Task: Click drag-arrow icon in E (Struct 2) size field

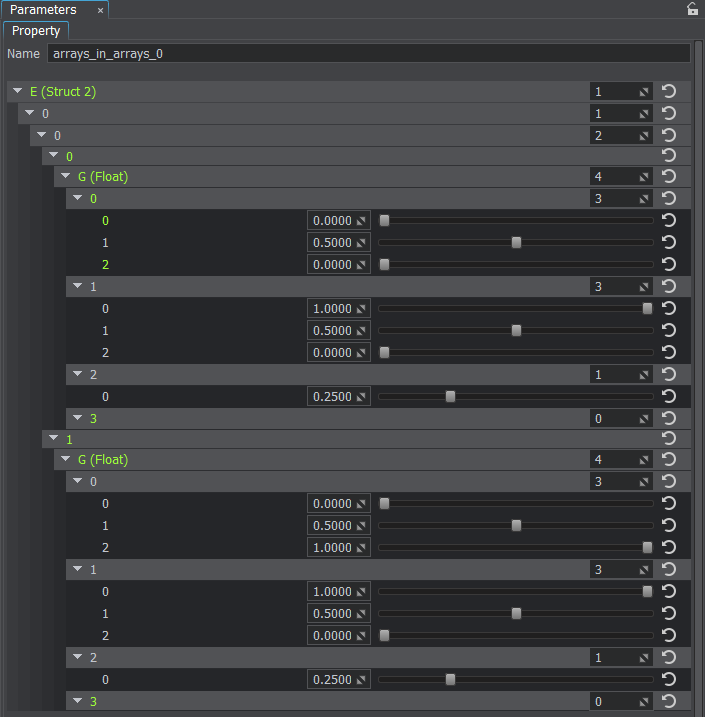Action: pos(644,92)
